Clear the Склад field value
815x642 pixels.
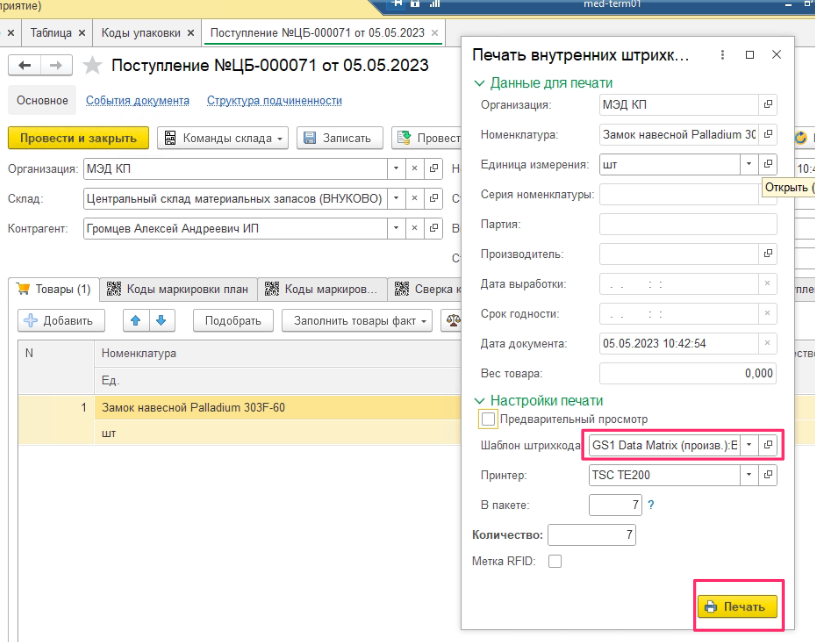[x=414, y=199]
